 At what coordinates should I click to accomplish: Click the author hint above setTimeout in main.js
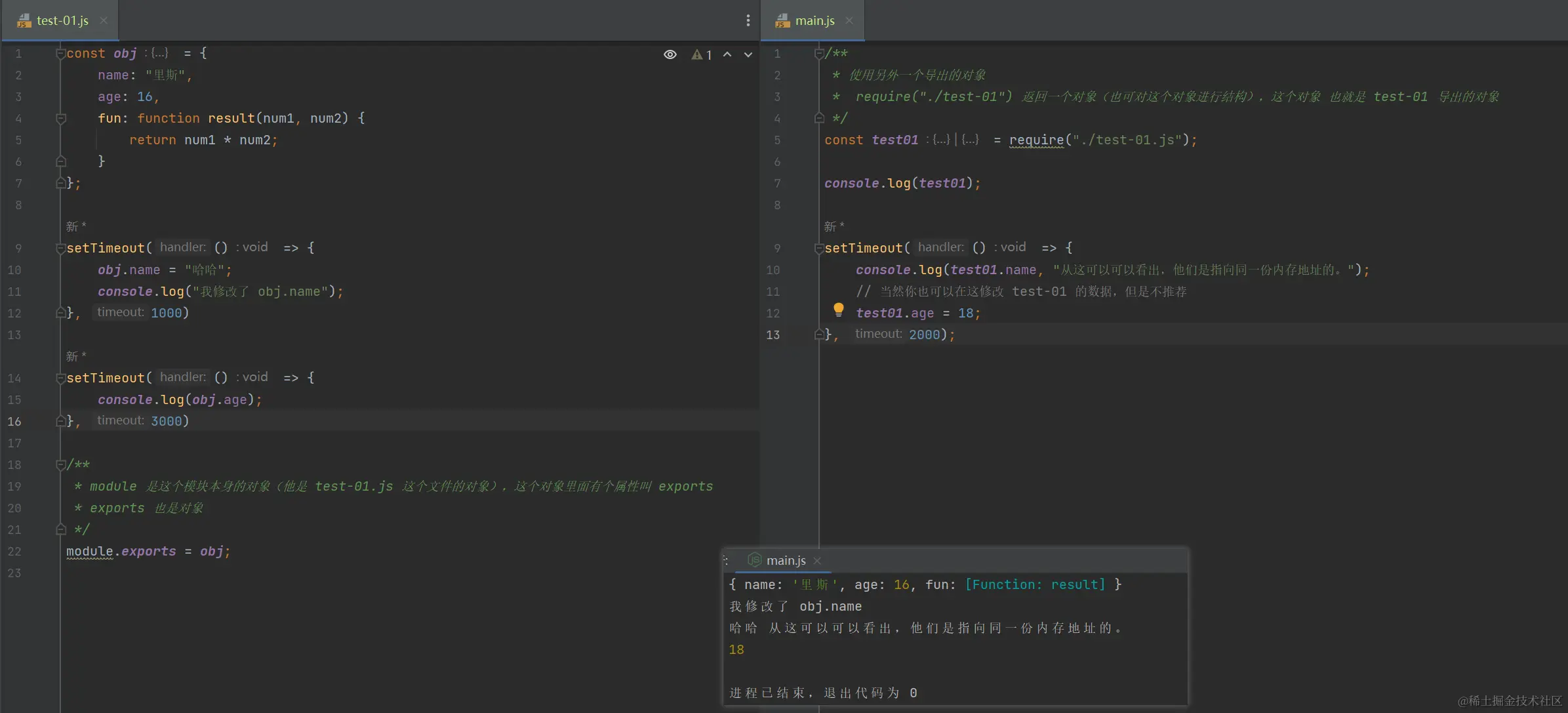point(834,226)
